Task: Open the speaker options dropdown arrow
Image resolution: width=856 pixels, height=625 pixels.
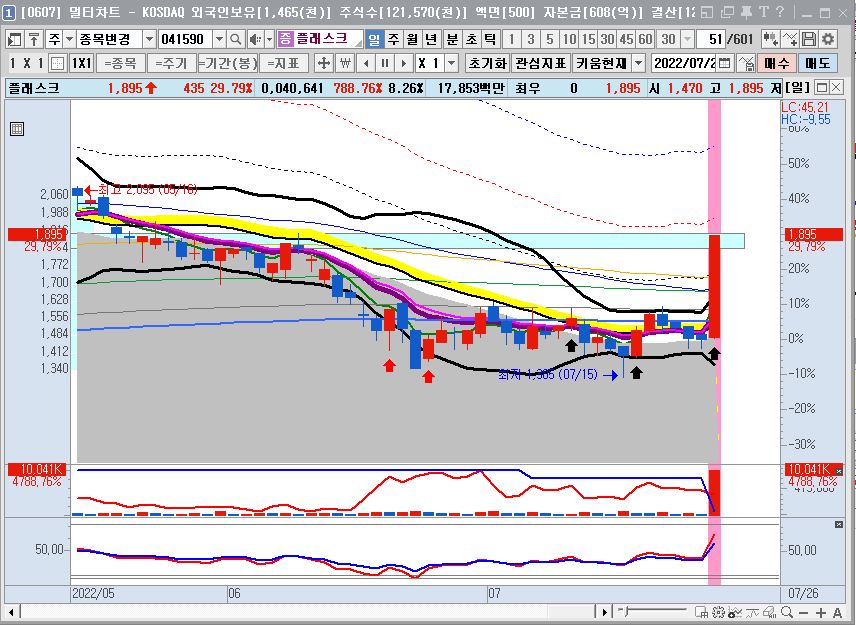Action: [269, 39]
